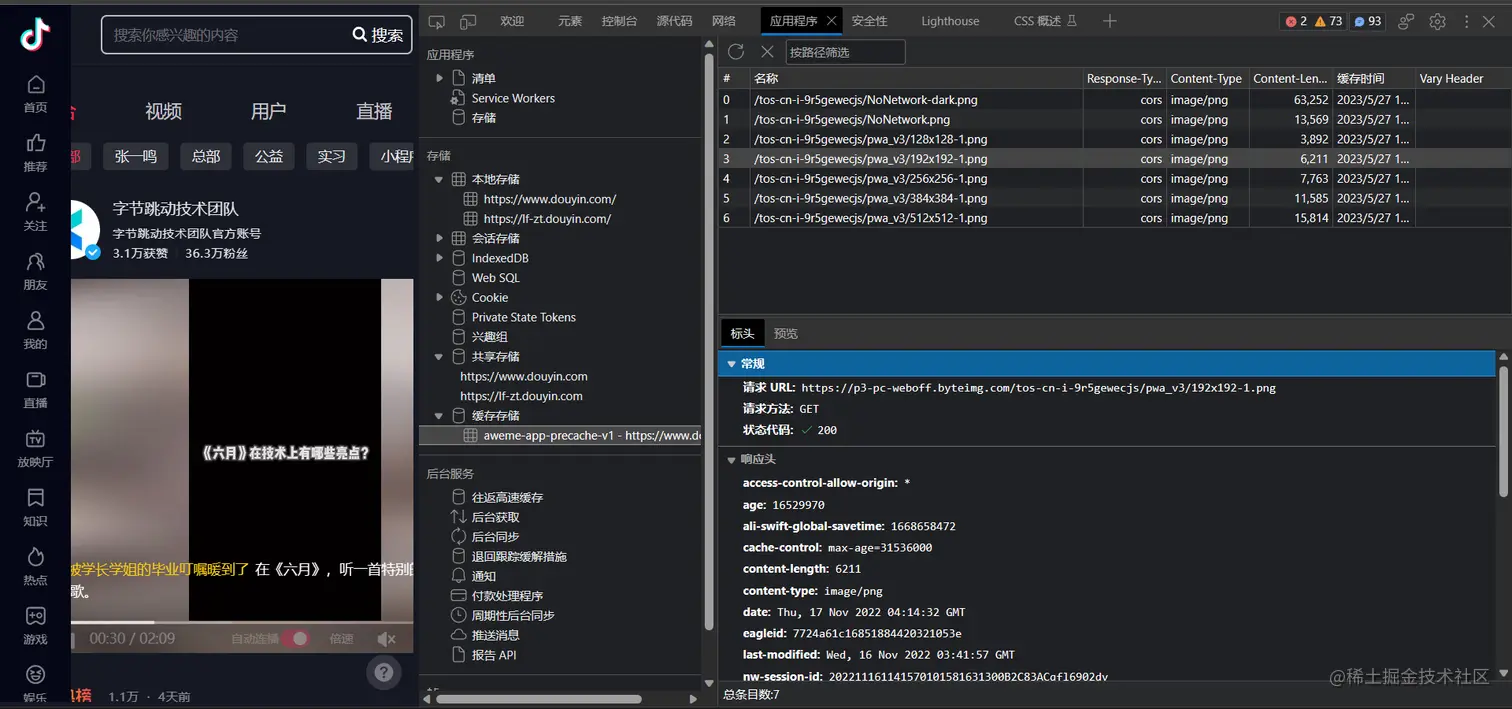Collapse the 共享存储 shared storage node
The width and height of the screenshot is (1512, 709).
[439, 356]
